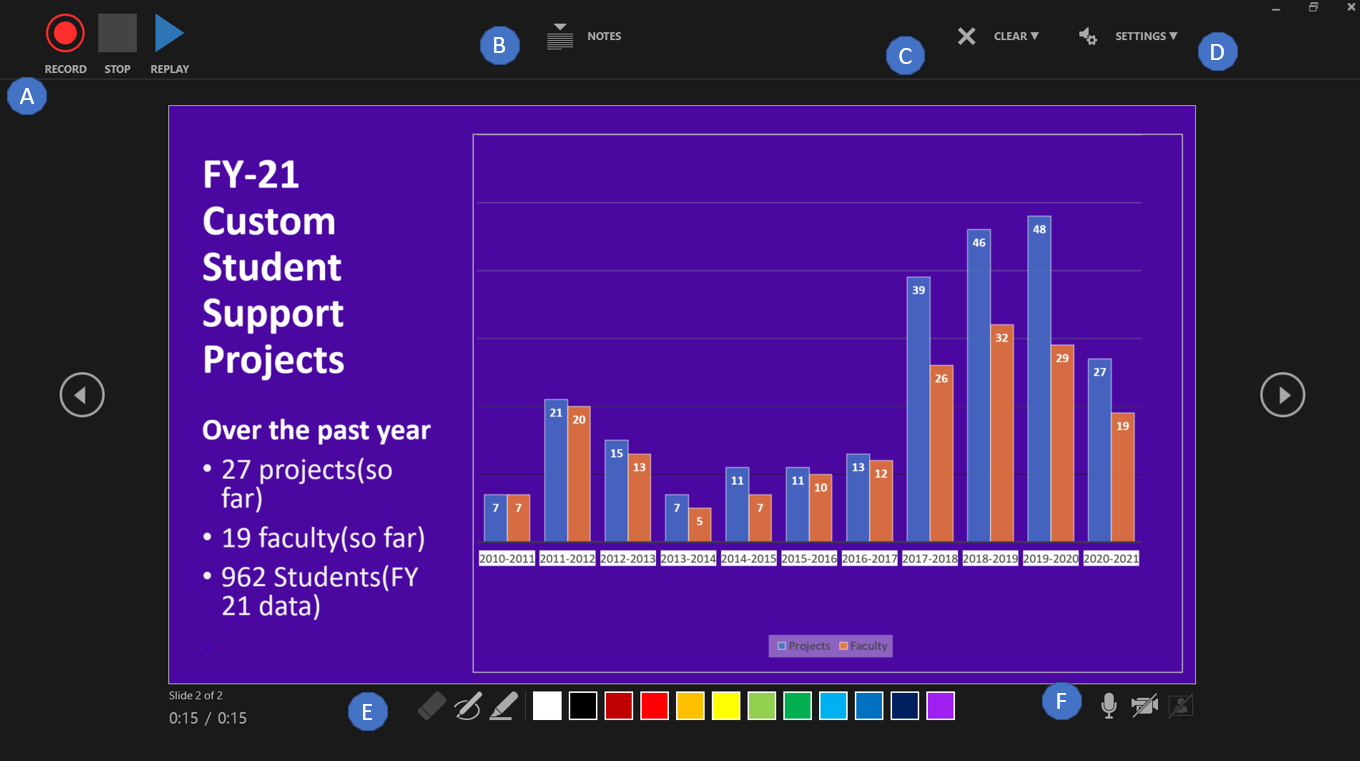Mute the microphone
1360x761 pixels.
click(x=1108, y=706)
